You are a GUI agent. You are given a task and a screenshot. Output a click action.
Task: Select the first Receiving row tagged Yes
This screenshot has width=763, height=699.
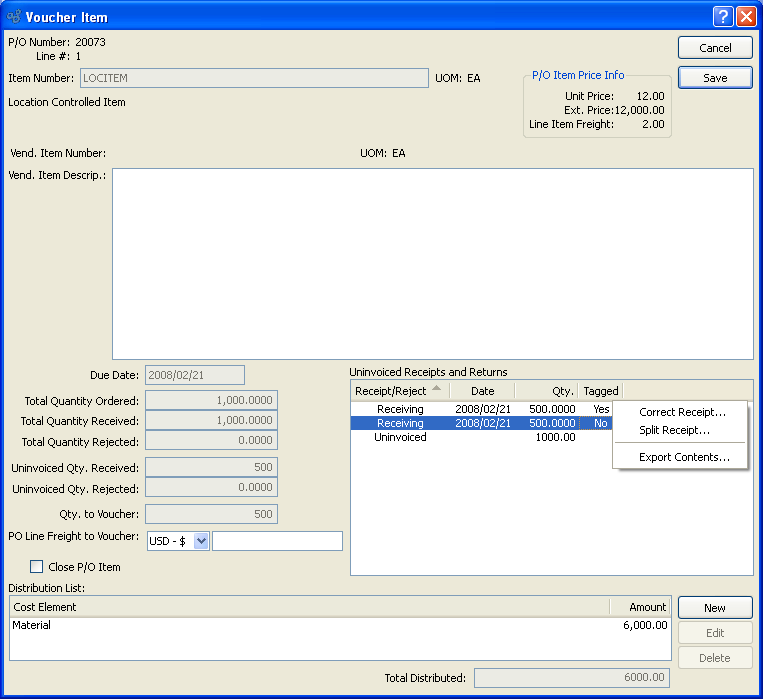point(400,409)
